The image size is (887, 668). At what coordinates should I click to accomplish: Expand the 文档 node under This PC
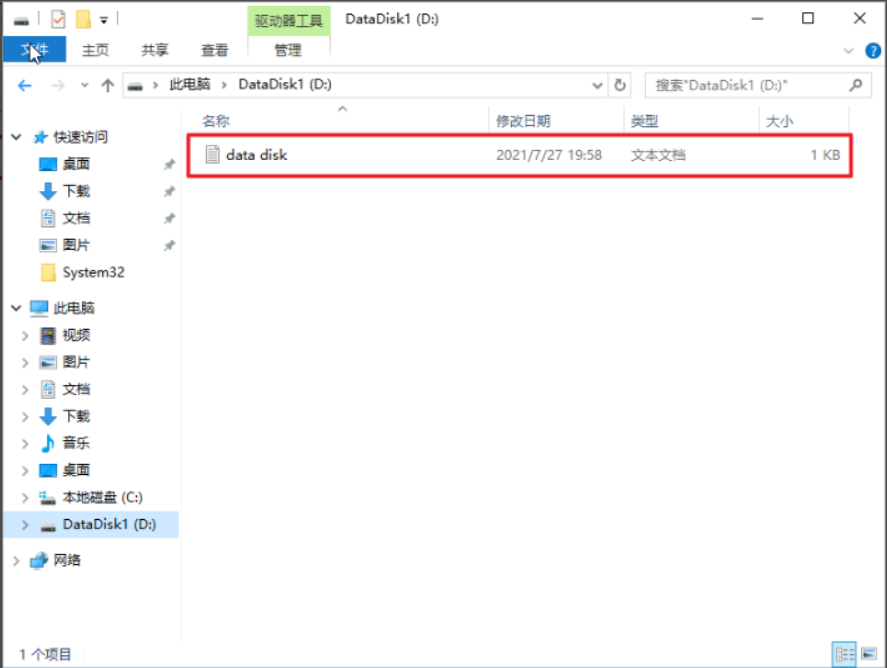(x=25, y=390)
